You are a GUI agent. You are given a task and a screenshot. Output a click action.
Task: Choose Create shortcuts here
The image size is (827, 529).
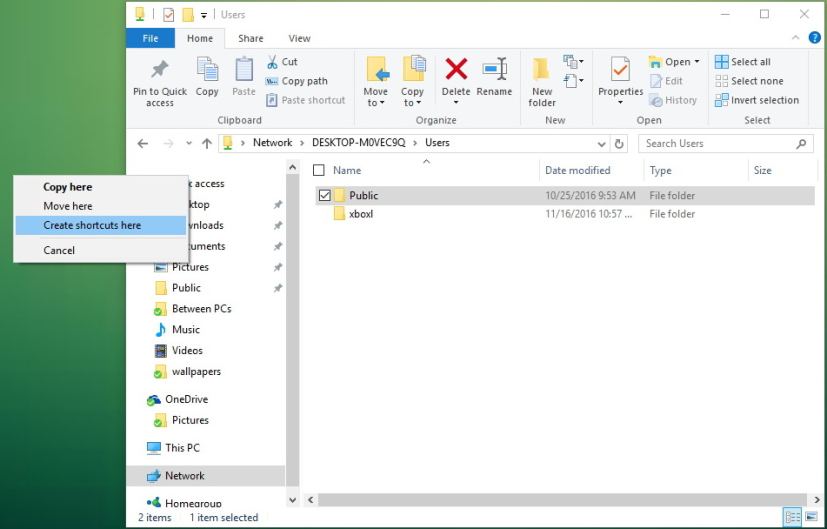coord(100,225)
